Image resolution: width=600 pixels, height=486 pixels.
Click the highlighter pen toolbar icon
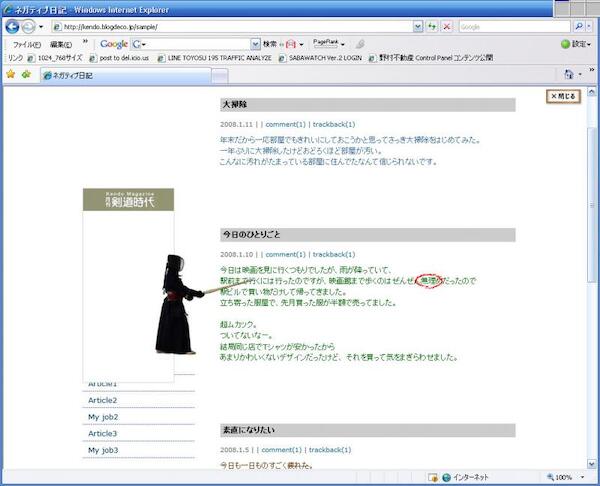360,44
